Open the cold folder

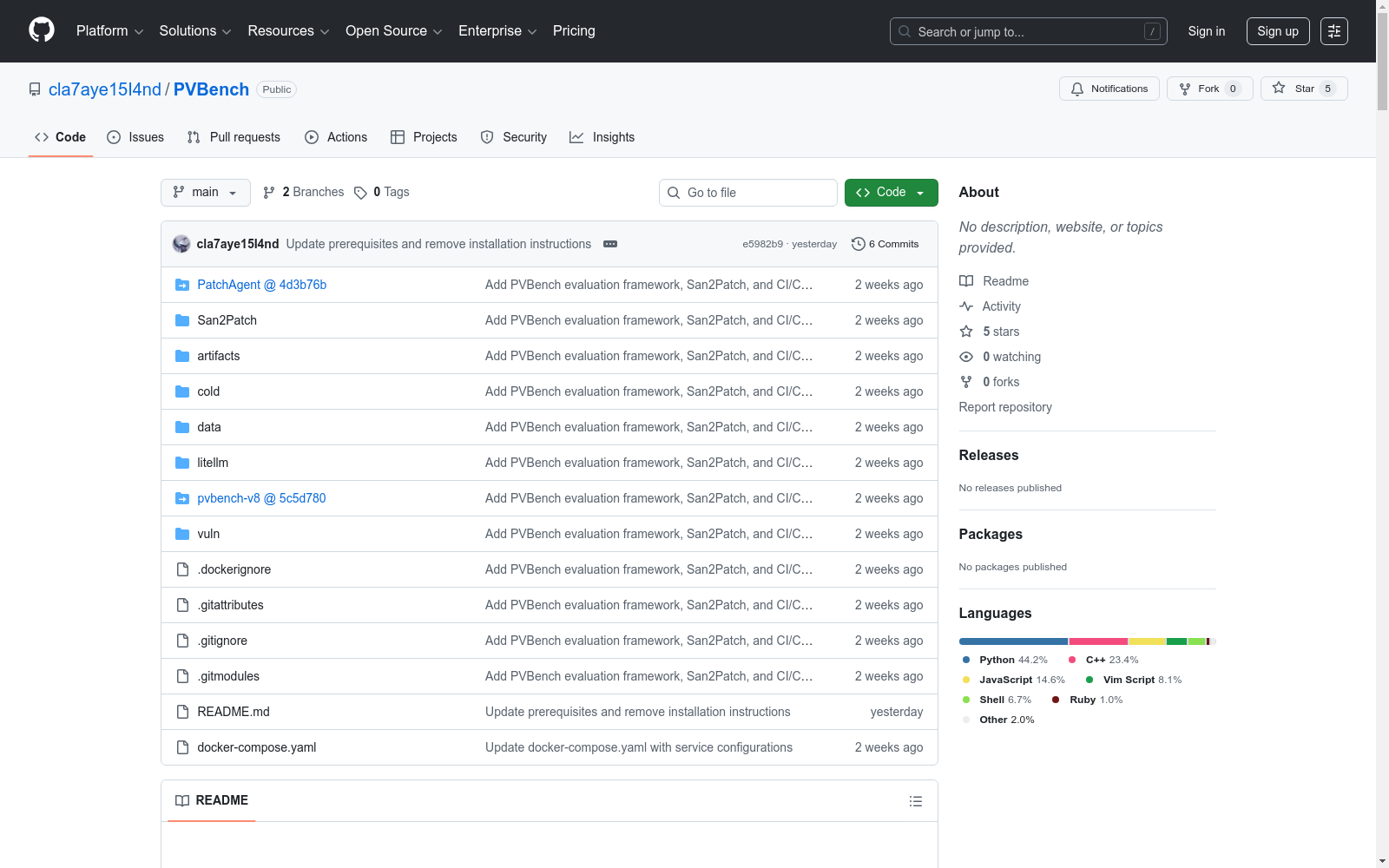[x=208, y=391]
